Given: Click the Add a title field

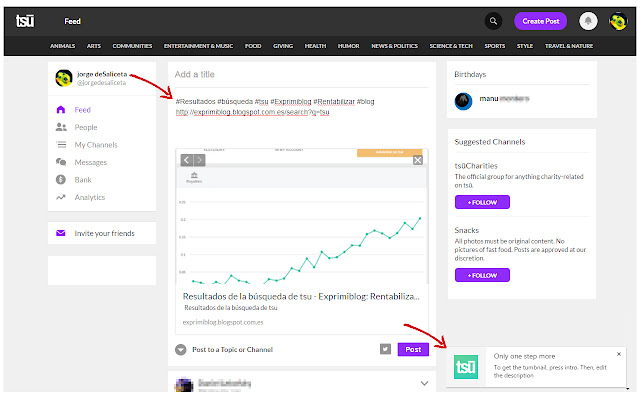Looking at the screenshot, I should 302,75.
